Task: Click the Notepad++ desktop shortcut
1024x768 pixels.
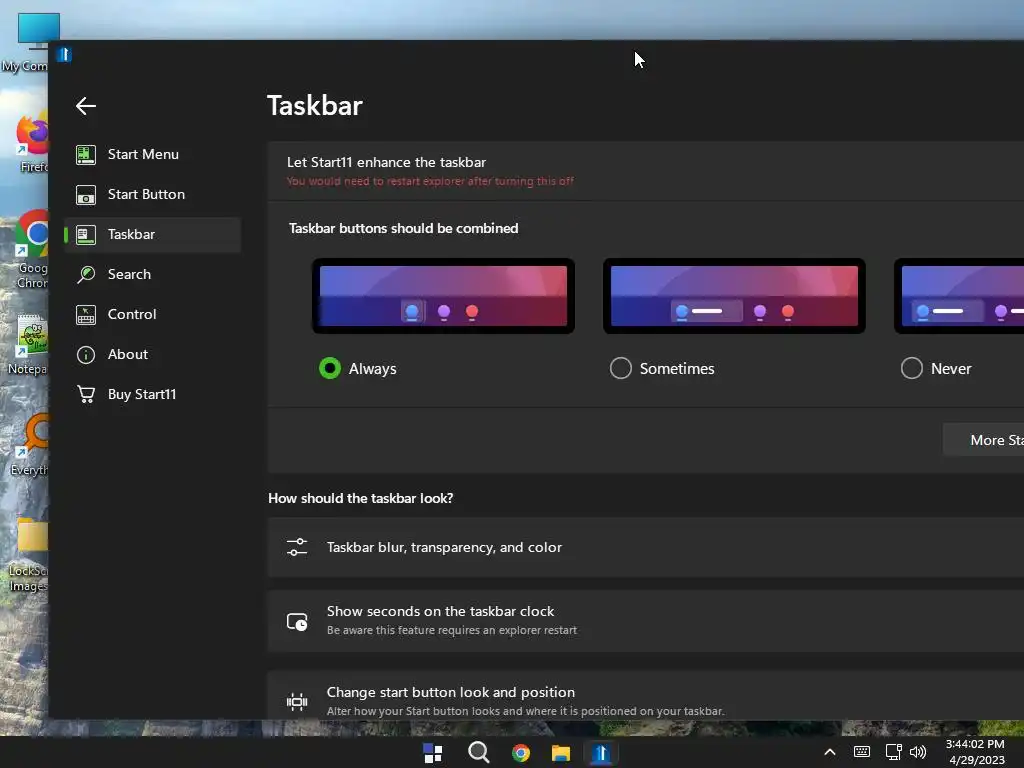Action: [x=29, y=345]
